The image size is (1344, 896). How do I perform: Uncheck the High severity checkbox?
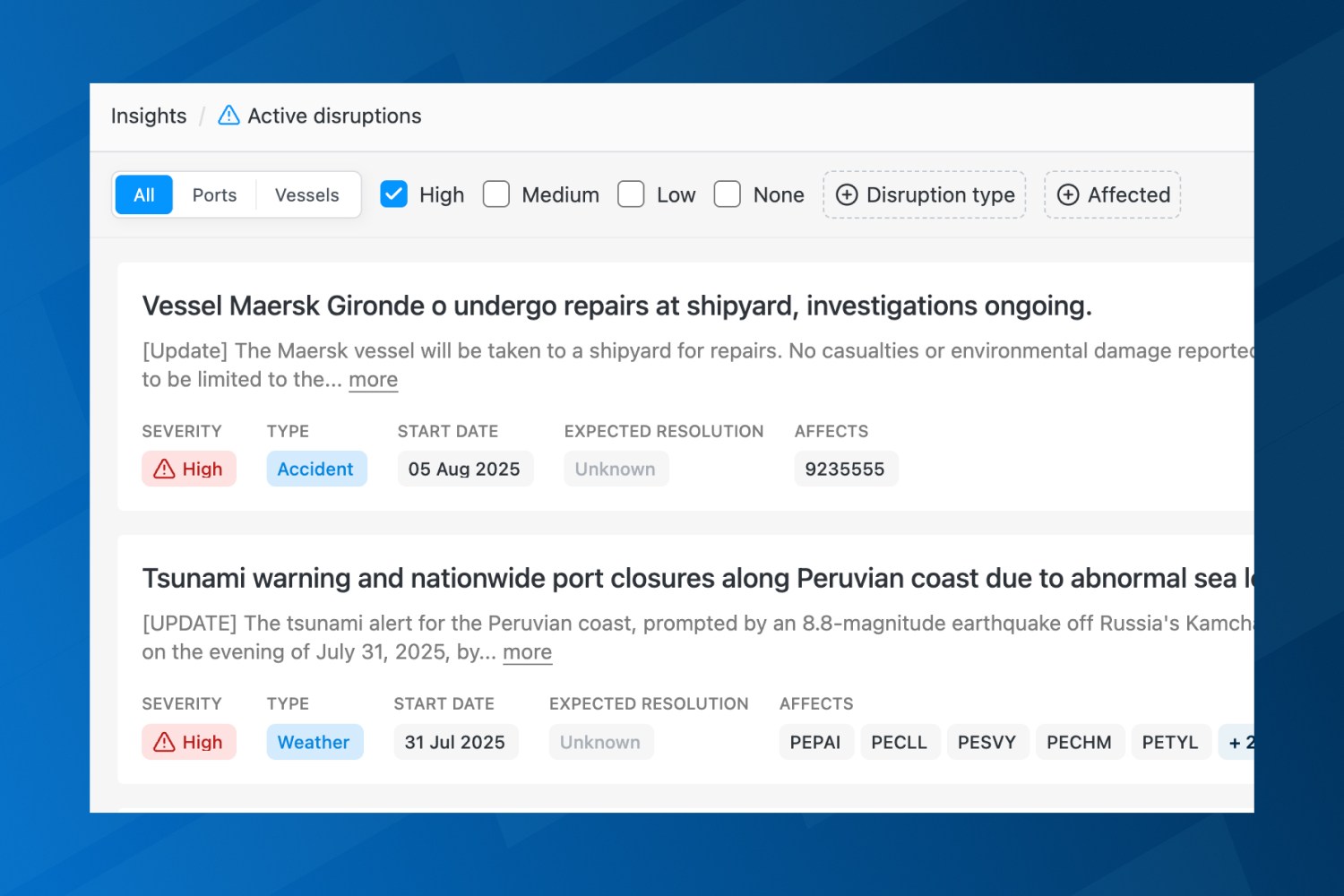[393, 194]
